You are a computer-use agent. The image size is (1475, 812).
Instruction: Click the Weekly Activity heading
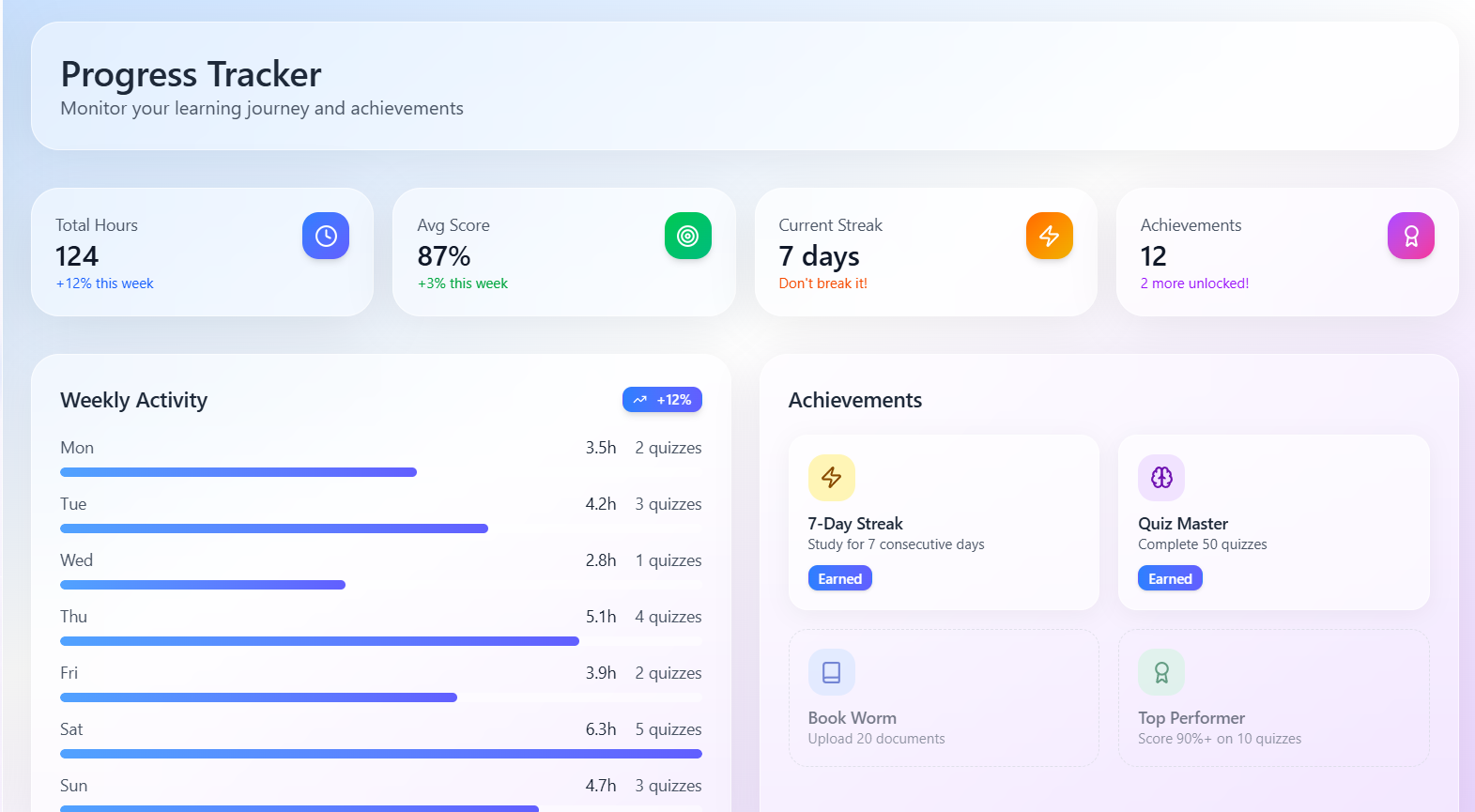tap(133, 400)
